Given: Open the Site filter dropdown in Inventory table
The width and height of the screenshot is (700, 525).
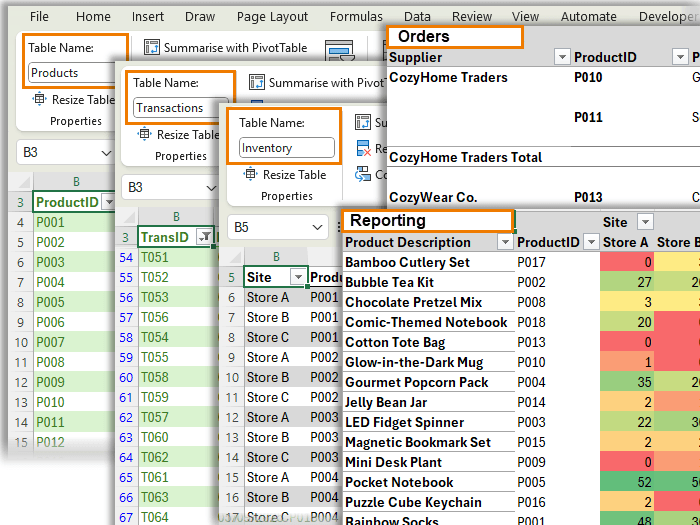Looking at the screenshot, I should 297,277.
